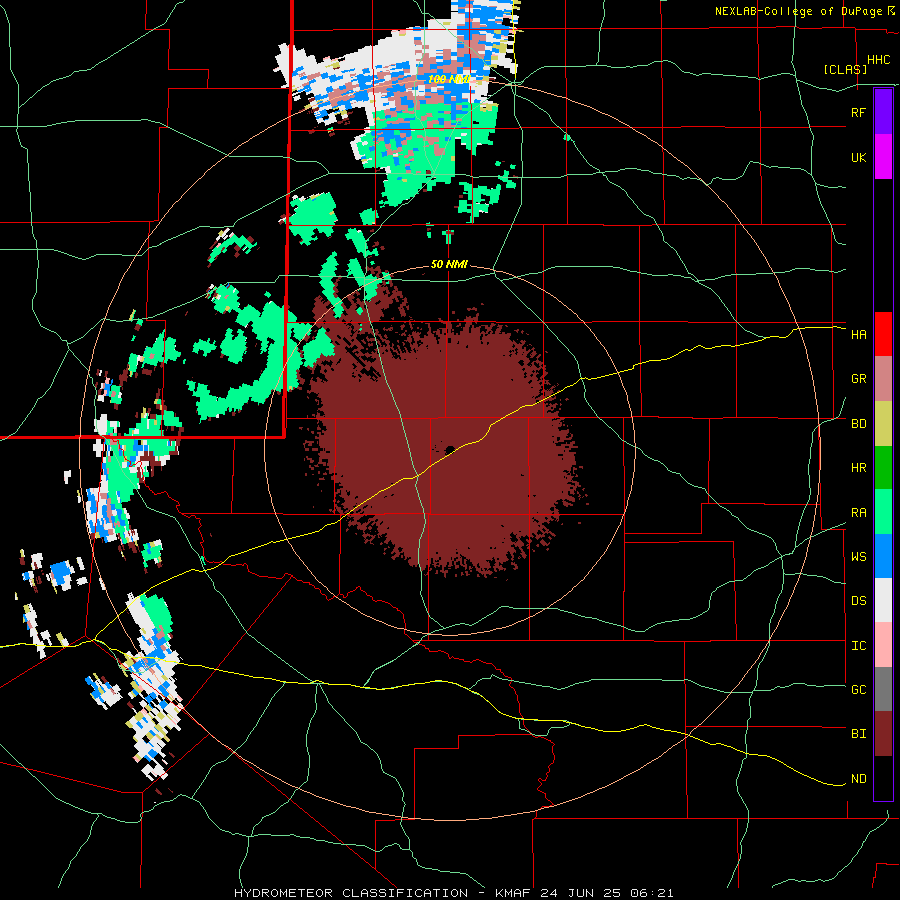Pick the HR dark green legend swatch
This screenshot has width=900, height=900.
click(x=883, y=468)
